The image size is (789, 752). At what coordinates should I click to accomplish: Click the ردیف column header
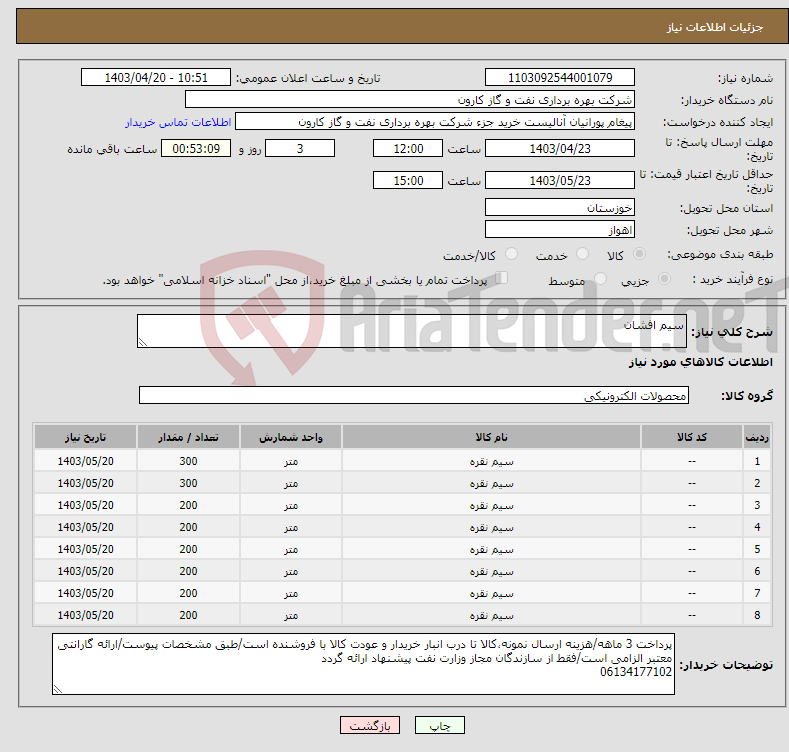pos(757,437)
